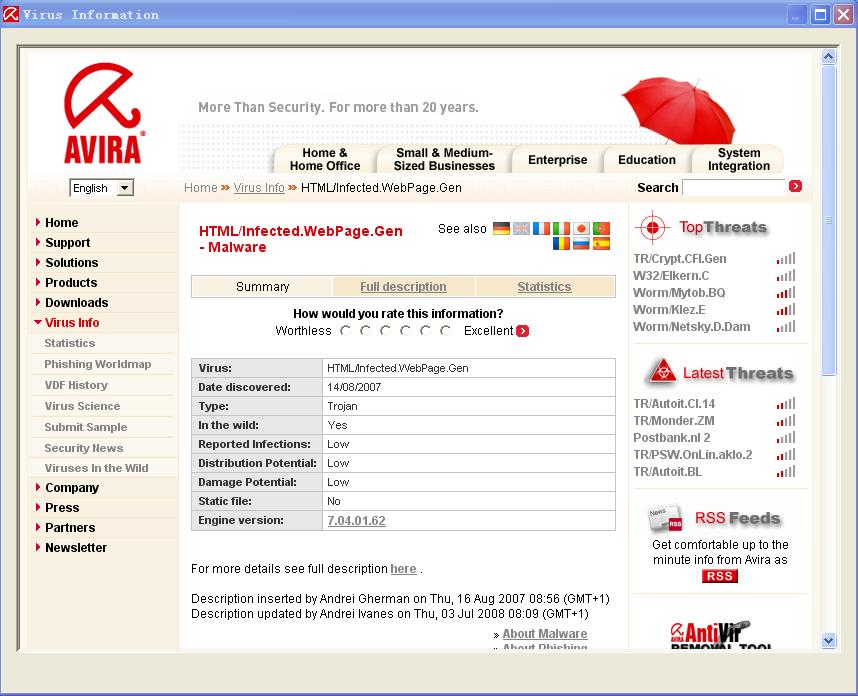
Task: Select the second rating radio button
Action: coord(366,330)
